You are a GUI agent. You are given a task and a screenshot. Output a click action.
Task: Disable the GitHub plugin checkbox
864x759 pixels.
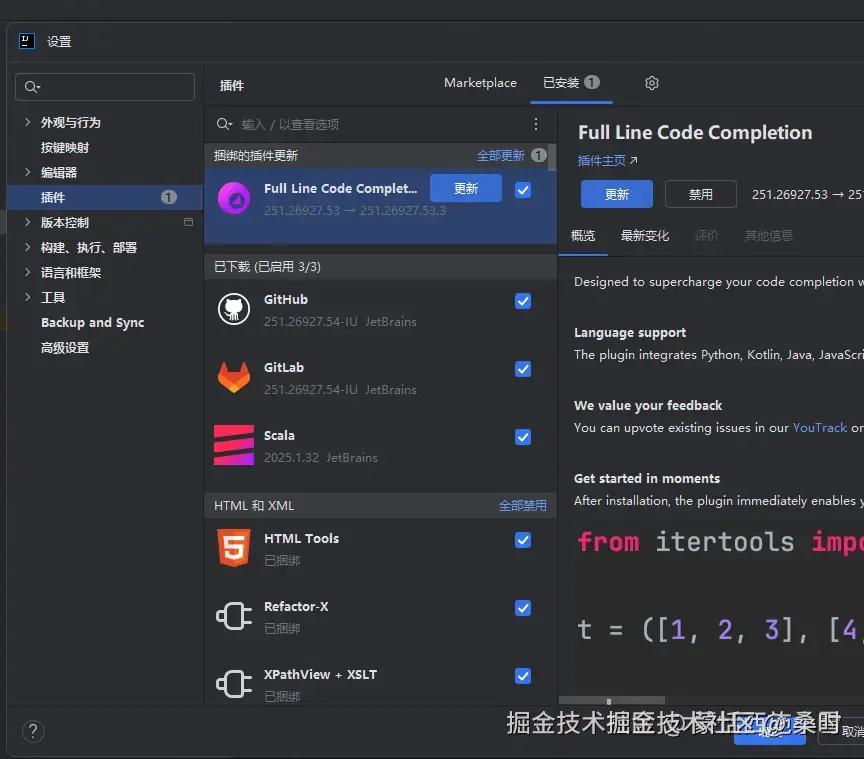tap(523, 301)
